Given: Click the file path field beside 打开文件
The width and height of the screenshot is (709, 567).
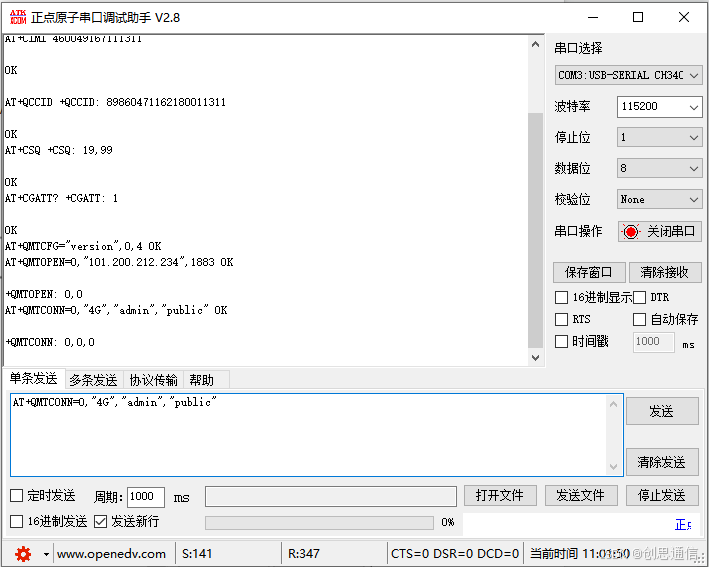Looking at the screenshot, I should tap(331, 496).
